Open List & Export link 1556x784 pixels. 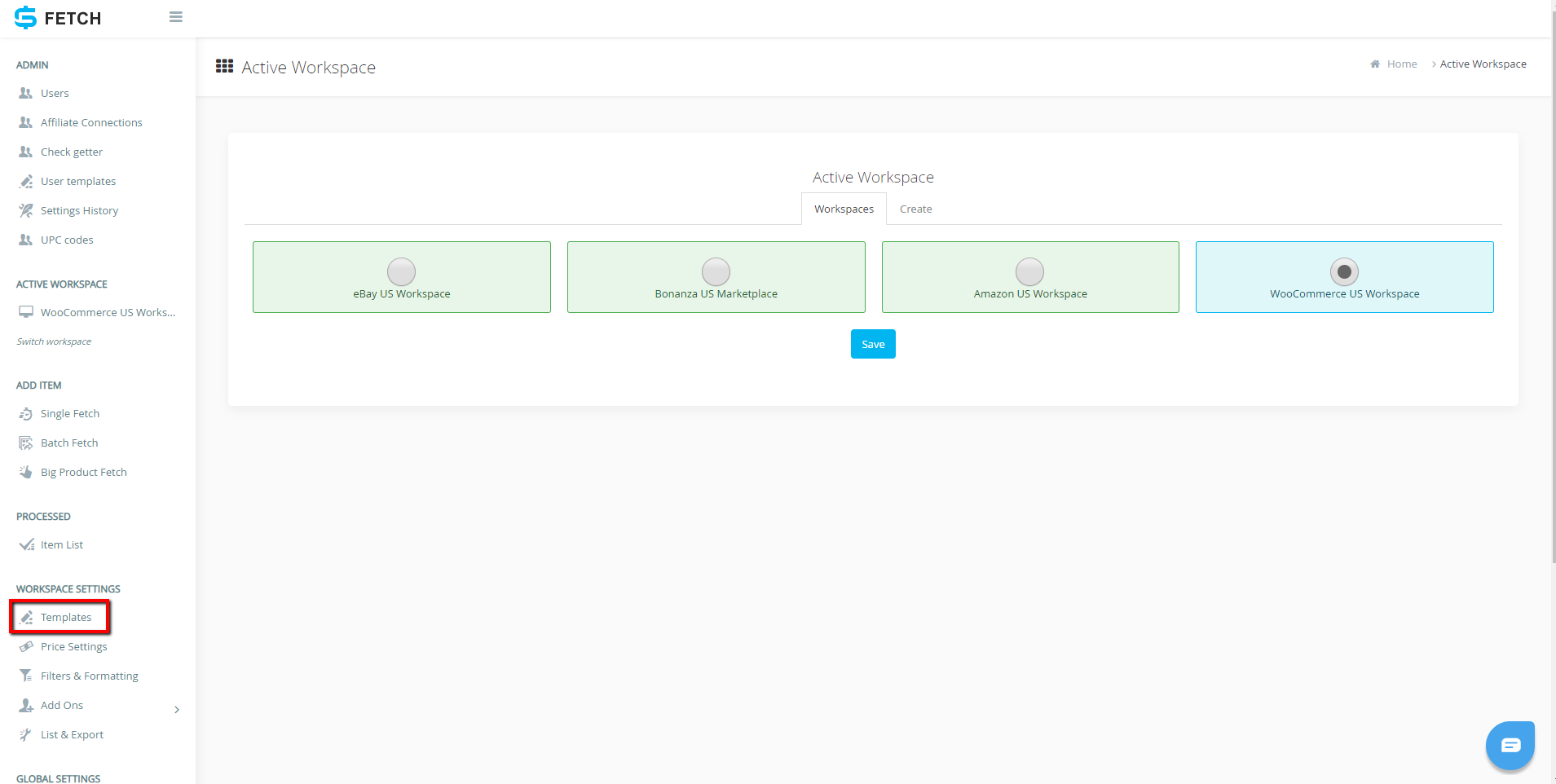(x=72, y=734)
